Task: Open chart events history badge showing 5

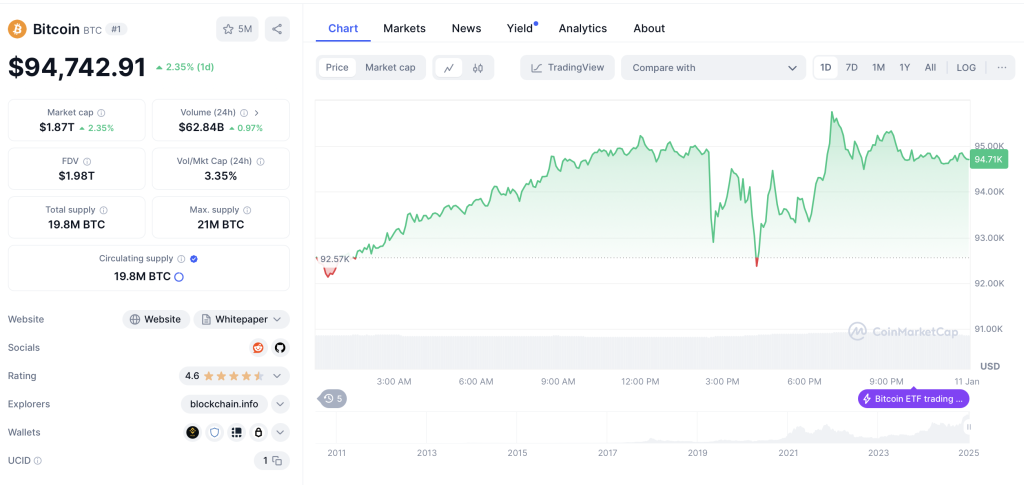Action: point(332,398)
